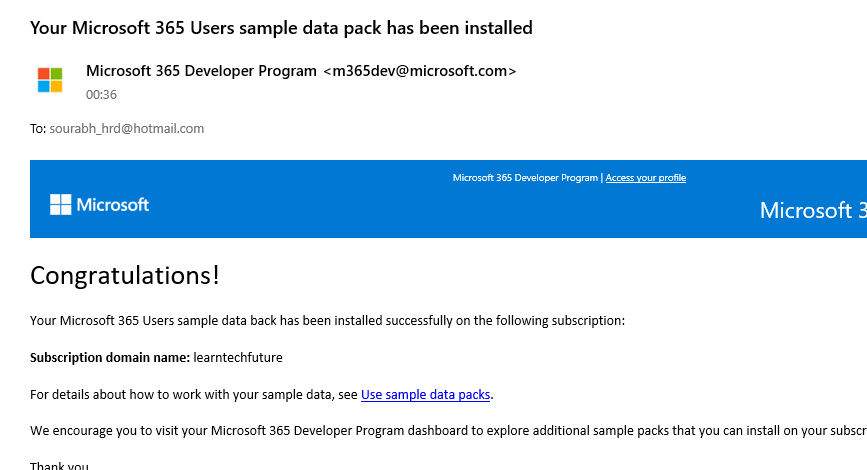Click the Microsoft four-square logo in blue banner

(61, 205)
